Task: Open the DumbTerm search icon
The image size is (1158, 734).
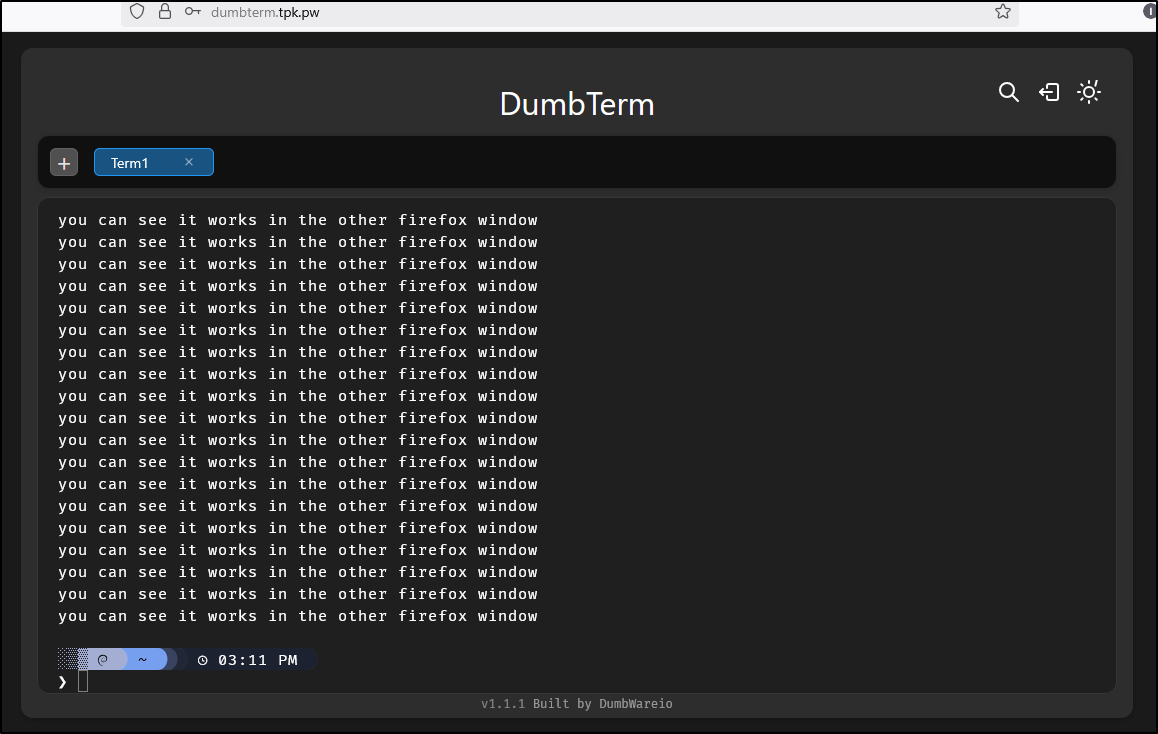Action: pyautogui.click(x=1008, y=92)
